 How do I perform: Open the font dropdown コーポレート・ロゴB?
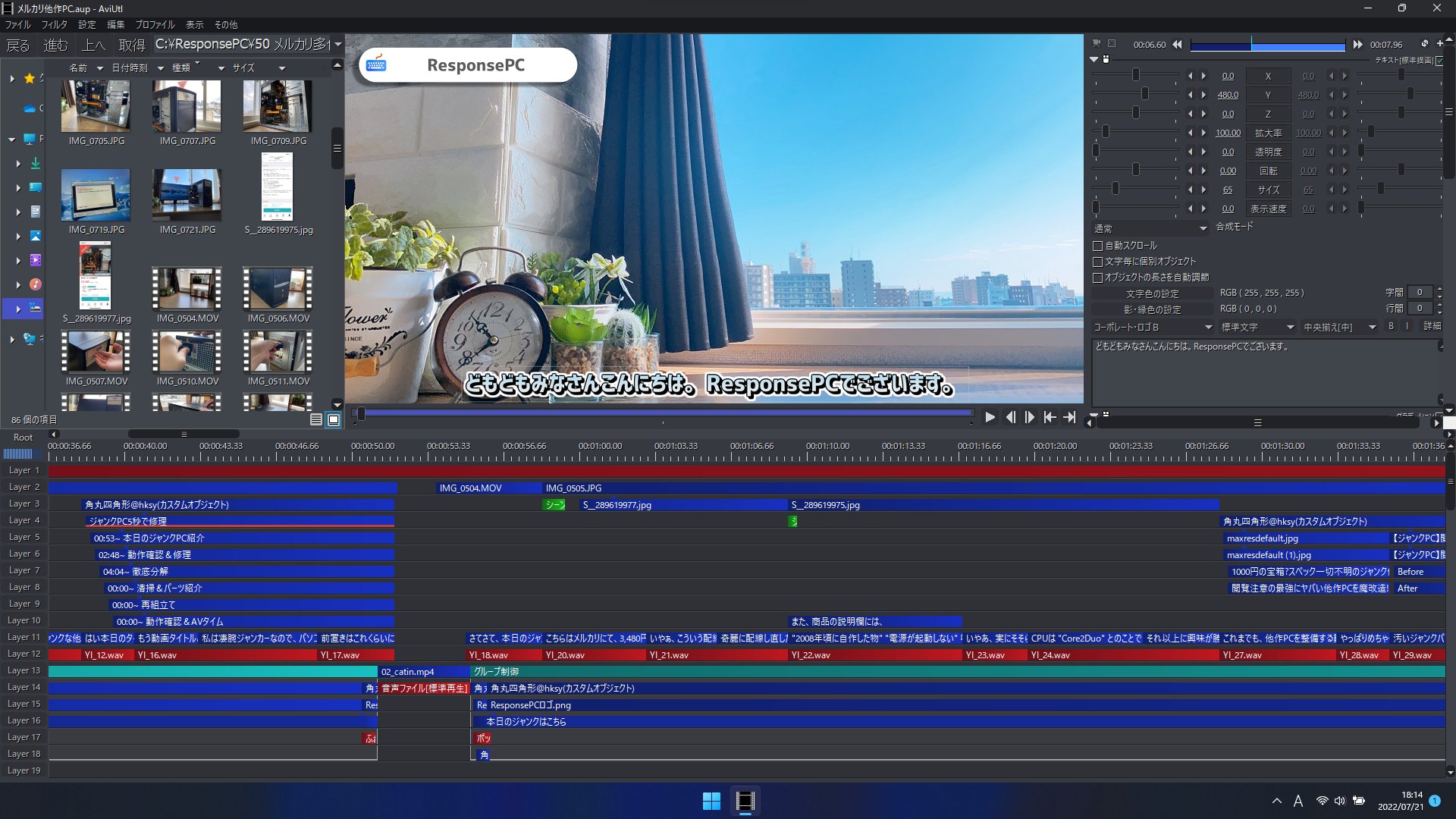[1153, 327]
